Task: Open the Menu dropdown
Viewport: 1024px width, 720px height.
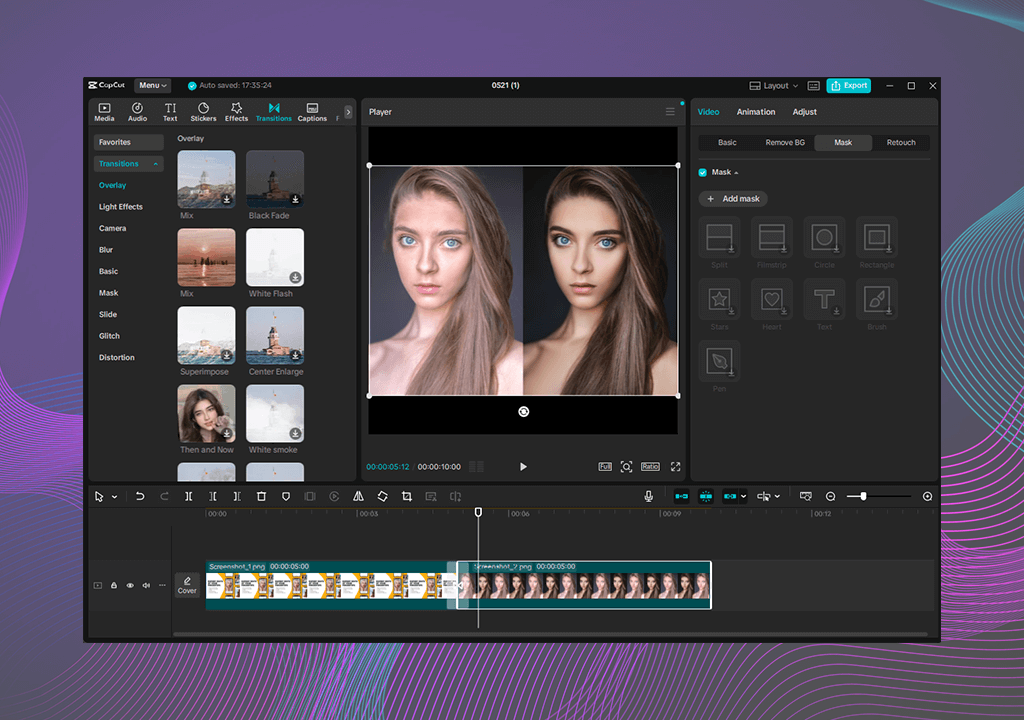Action: pyautogui.click(x=153, y=86)
